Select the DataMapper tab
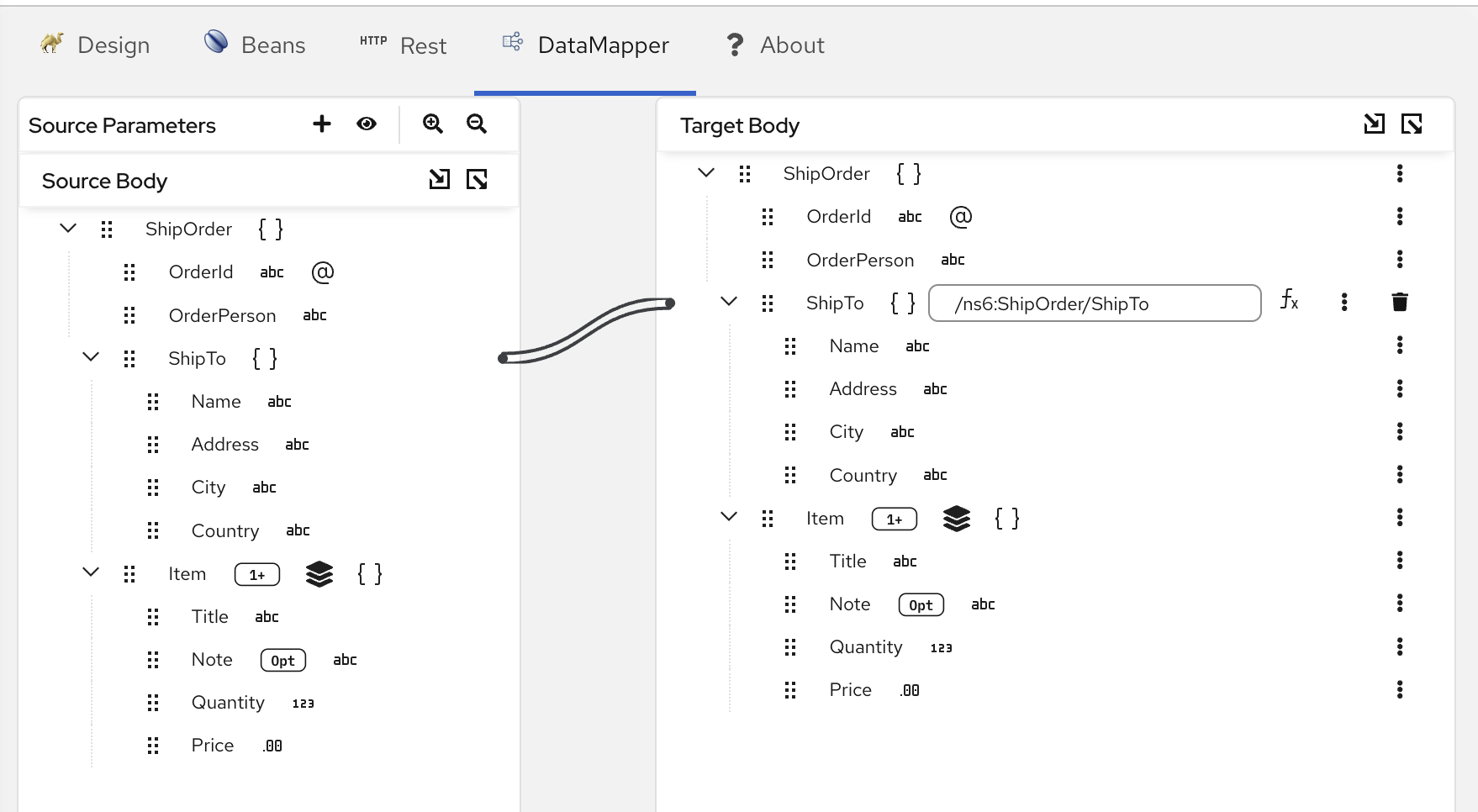The image size is (1478, 812). pyautogui.click(x=585, y=45)
